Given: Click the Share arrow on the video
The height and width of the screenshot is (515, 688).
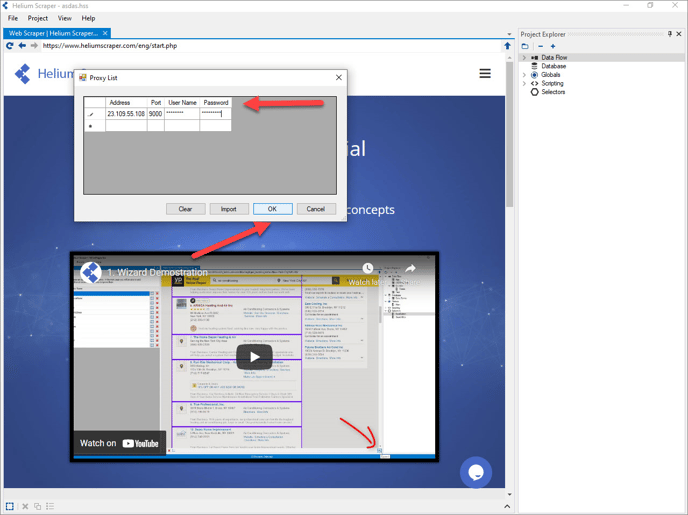Looking at the screenshot, I should (x=410, y=269).
